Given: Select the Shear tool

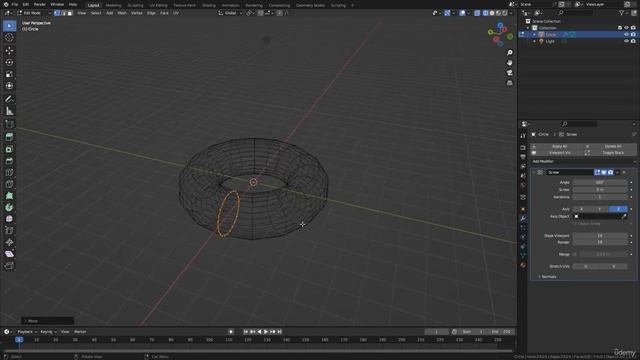Looking at the screenshot, I should pos(9,254).
